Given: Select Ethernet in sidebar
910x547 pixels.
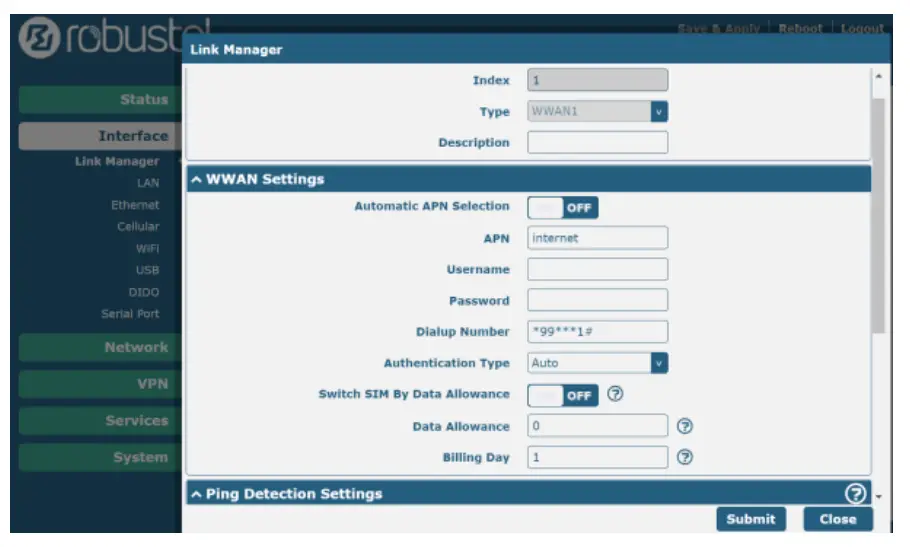Looking at the screenshot, I should (x=135, y=205).
